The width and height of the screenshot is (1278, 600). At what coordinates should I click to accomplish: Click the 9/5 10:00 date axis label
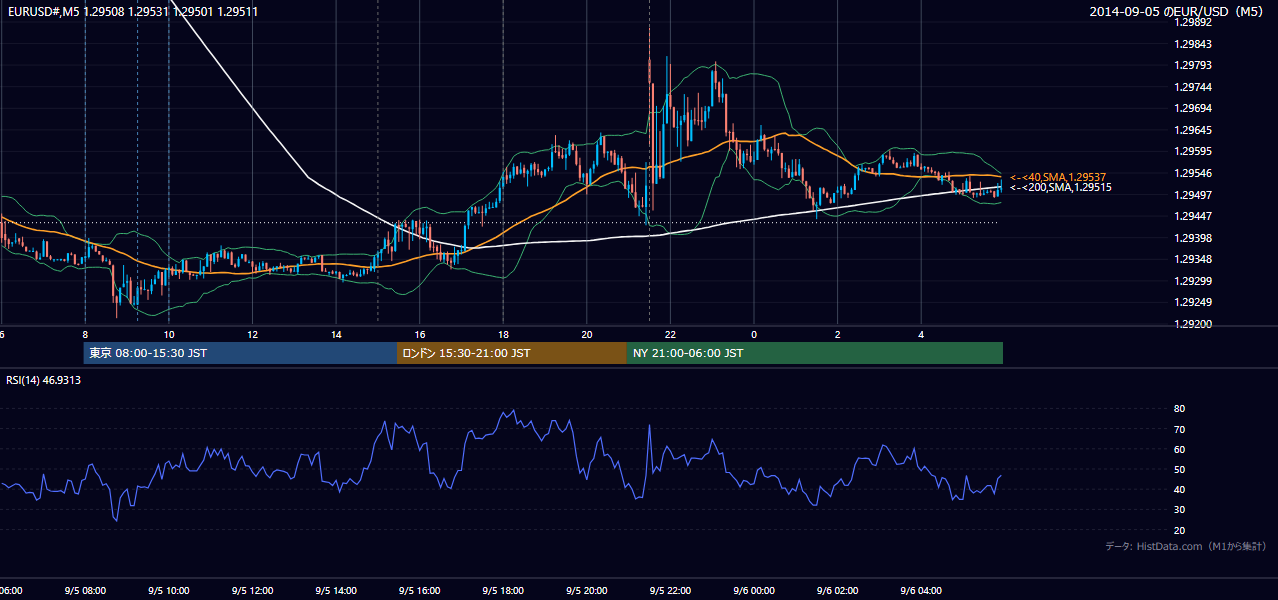click(x=169, y=590)
